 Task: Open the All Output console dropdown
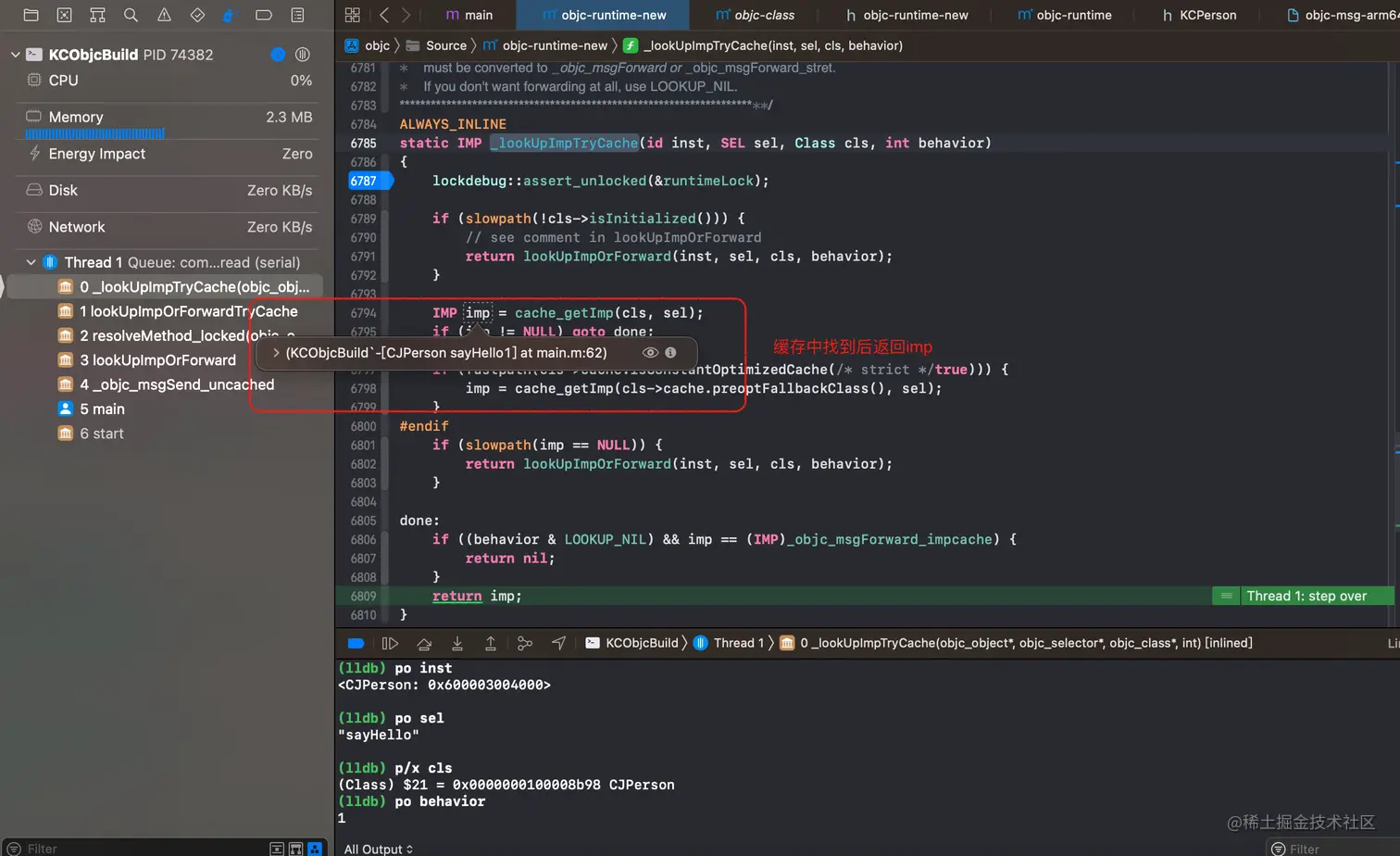pos(379,849)
